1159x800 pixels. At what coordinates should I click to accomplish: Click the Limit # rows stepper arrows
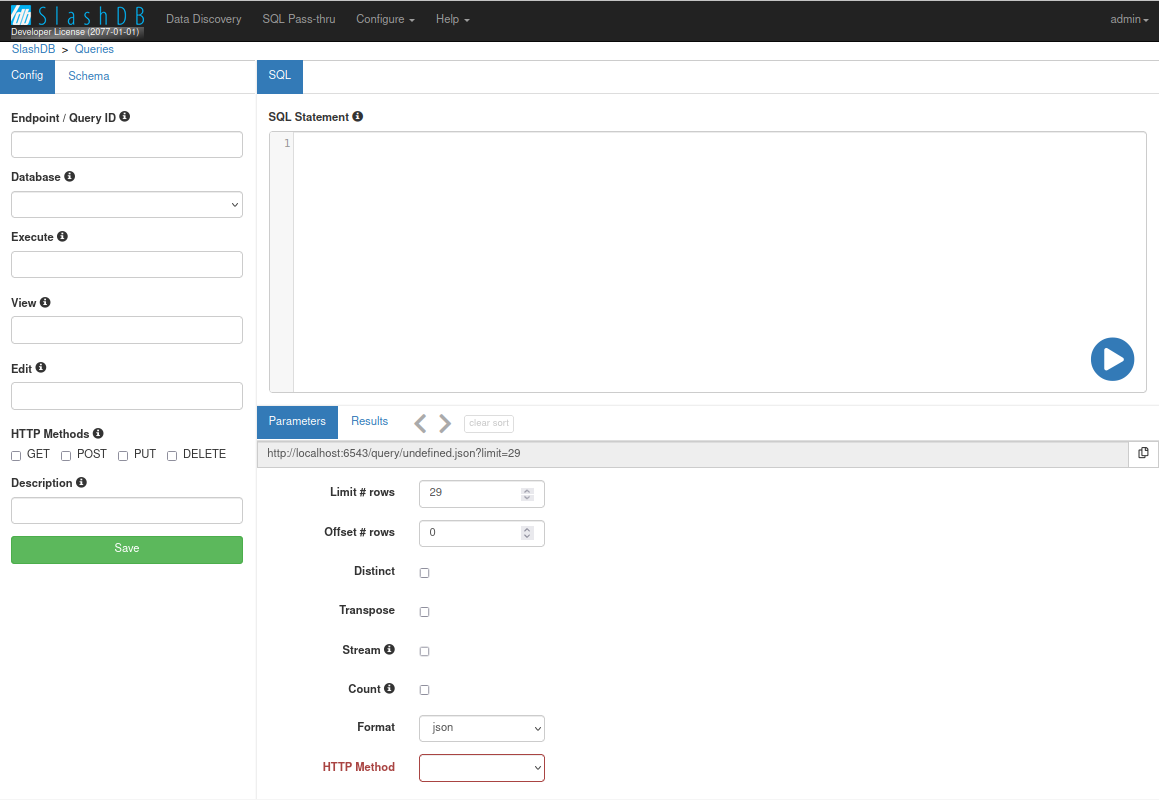(527, 494)
